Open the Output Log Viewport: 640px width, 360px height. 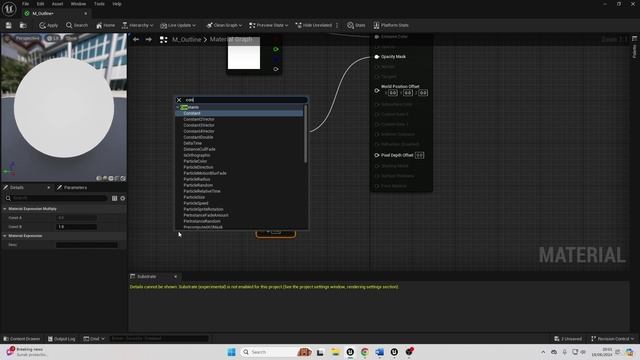(x=62, y=339)
